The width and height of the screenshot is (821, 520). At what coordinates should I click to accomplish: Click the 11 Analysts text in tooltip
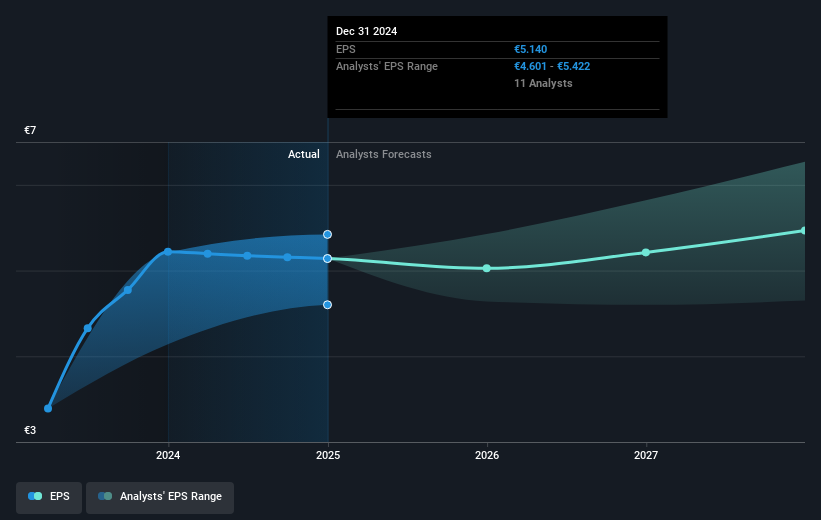[543, 83]
